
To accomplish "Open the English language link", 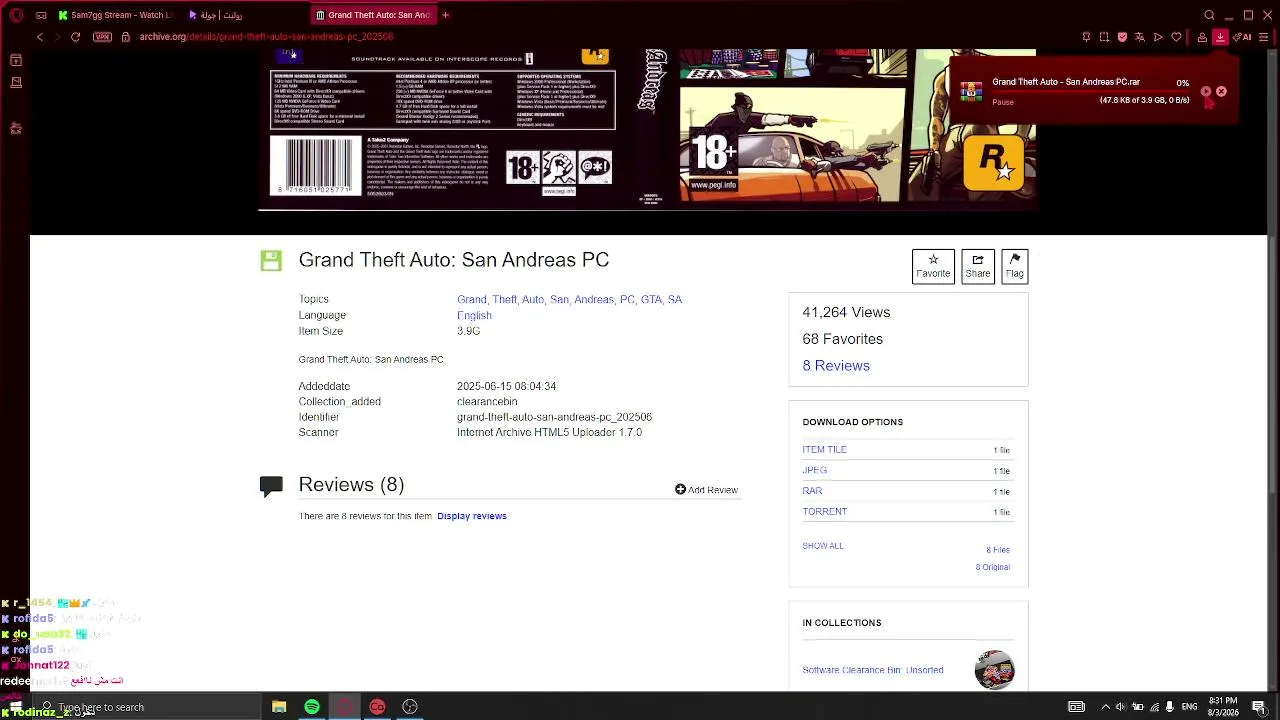I will pos(474,315).
